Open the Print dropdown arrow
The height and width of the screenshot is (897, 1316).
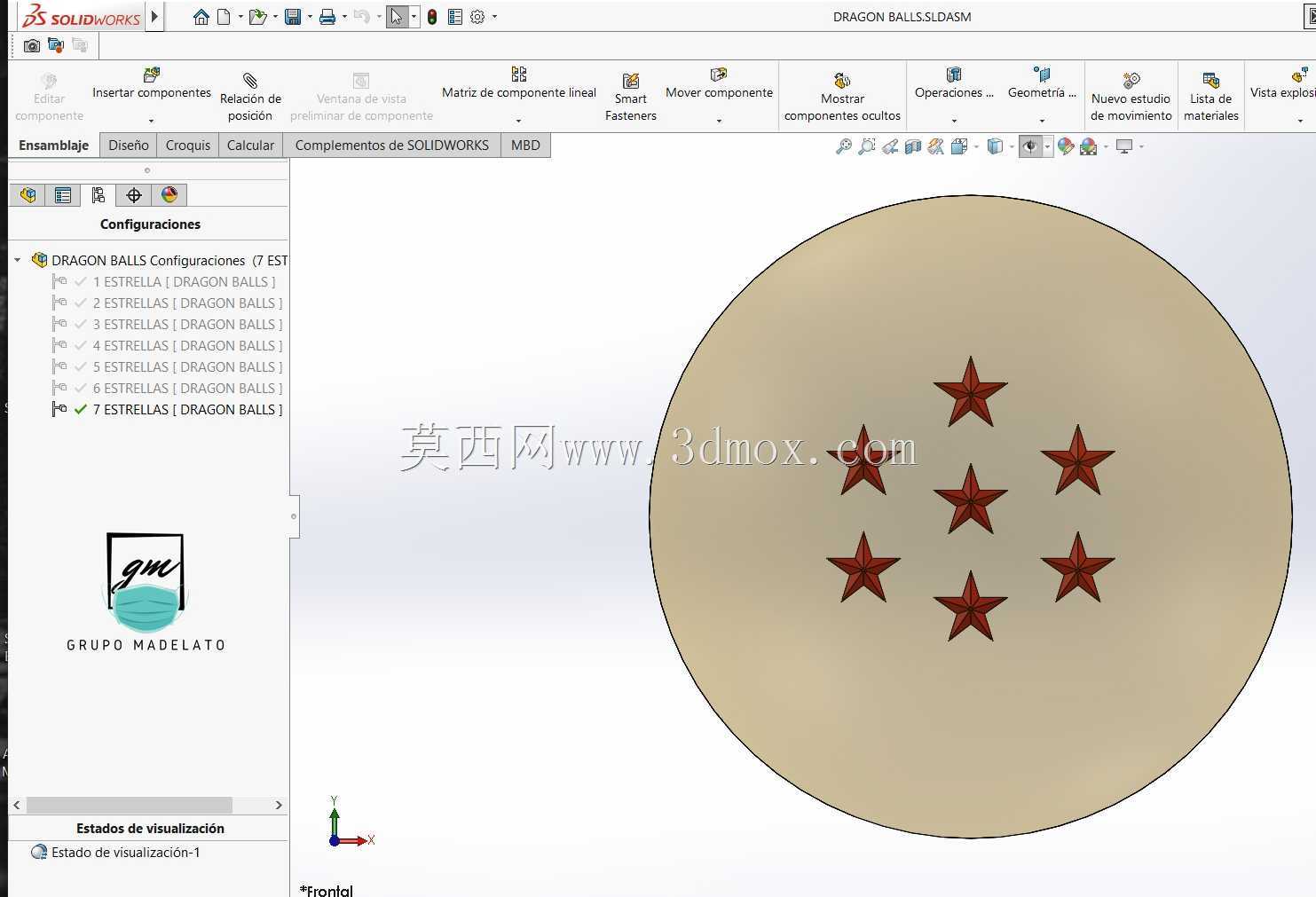344,17
